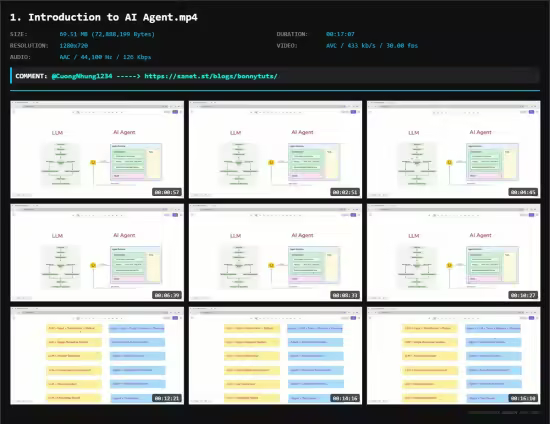Open the thumbnail stamped 00:04:45
The image size is (550, 424).
(x=454, y=149)
